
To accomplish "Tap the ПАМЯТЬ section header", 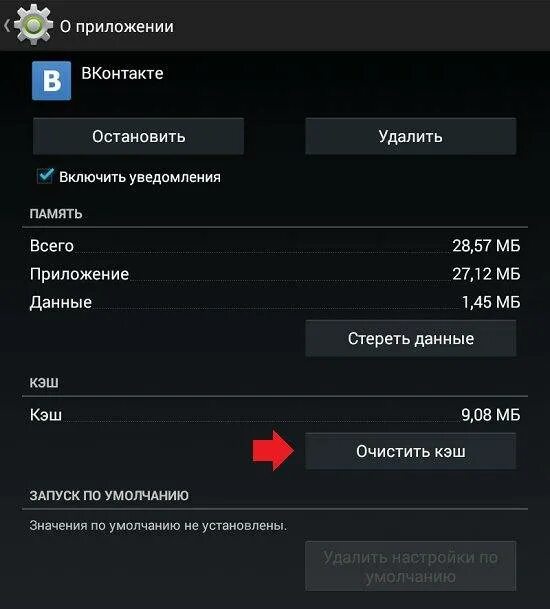I will (56, 214).
